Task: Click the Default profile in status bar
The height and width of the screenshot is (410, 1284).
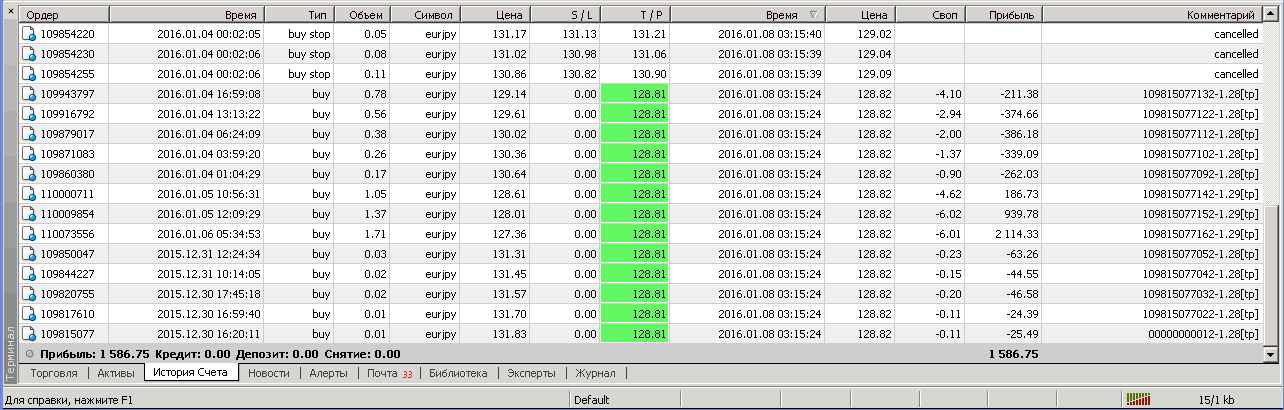Action: click(x=592, y=400)
